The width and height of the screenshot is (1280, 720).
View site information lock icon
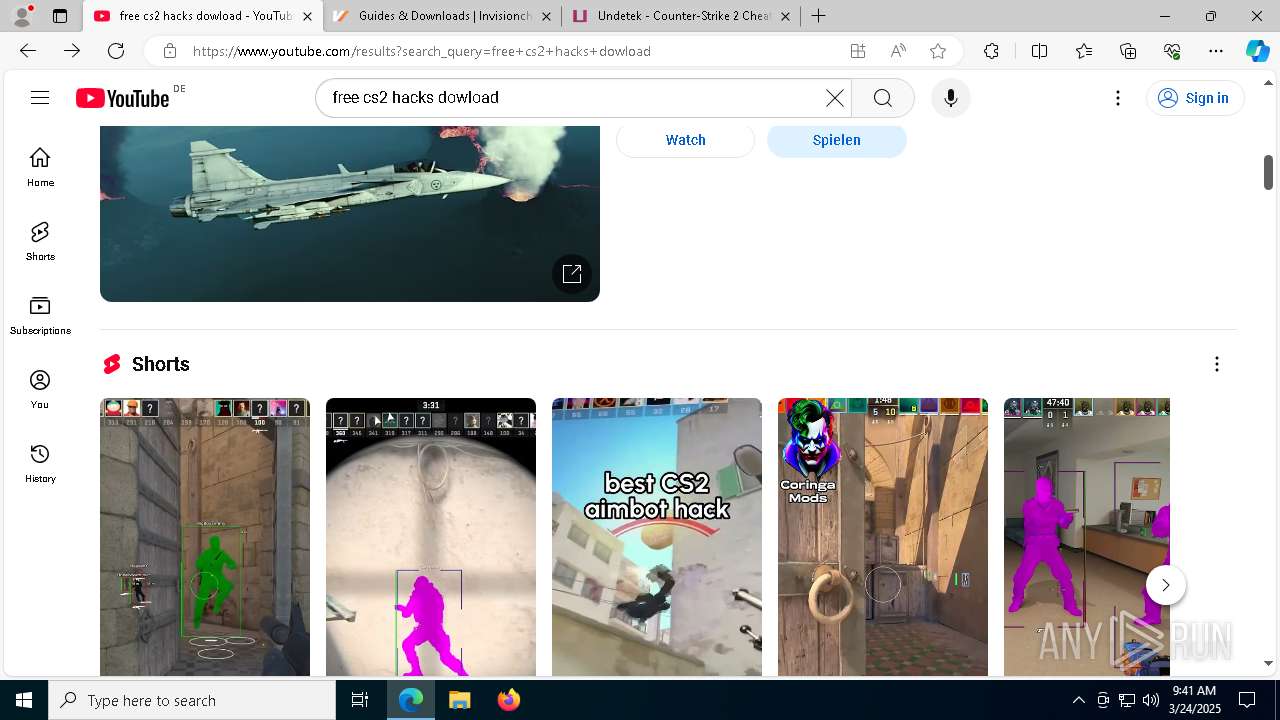point(170,51)
